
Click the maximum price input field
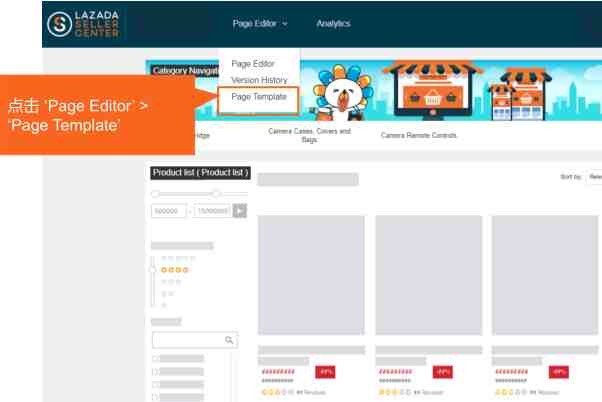pyautogui.click(x=212, y=211)
